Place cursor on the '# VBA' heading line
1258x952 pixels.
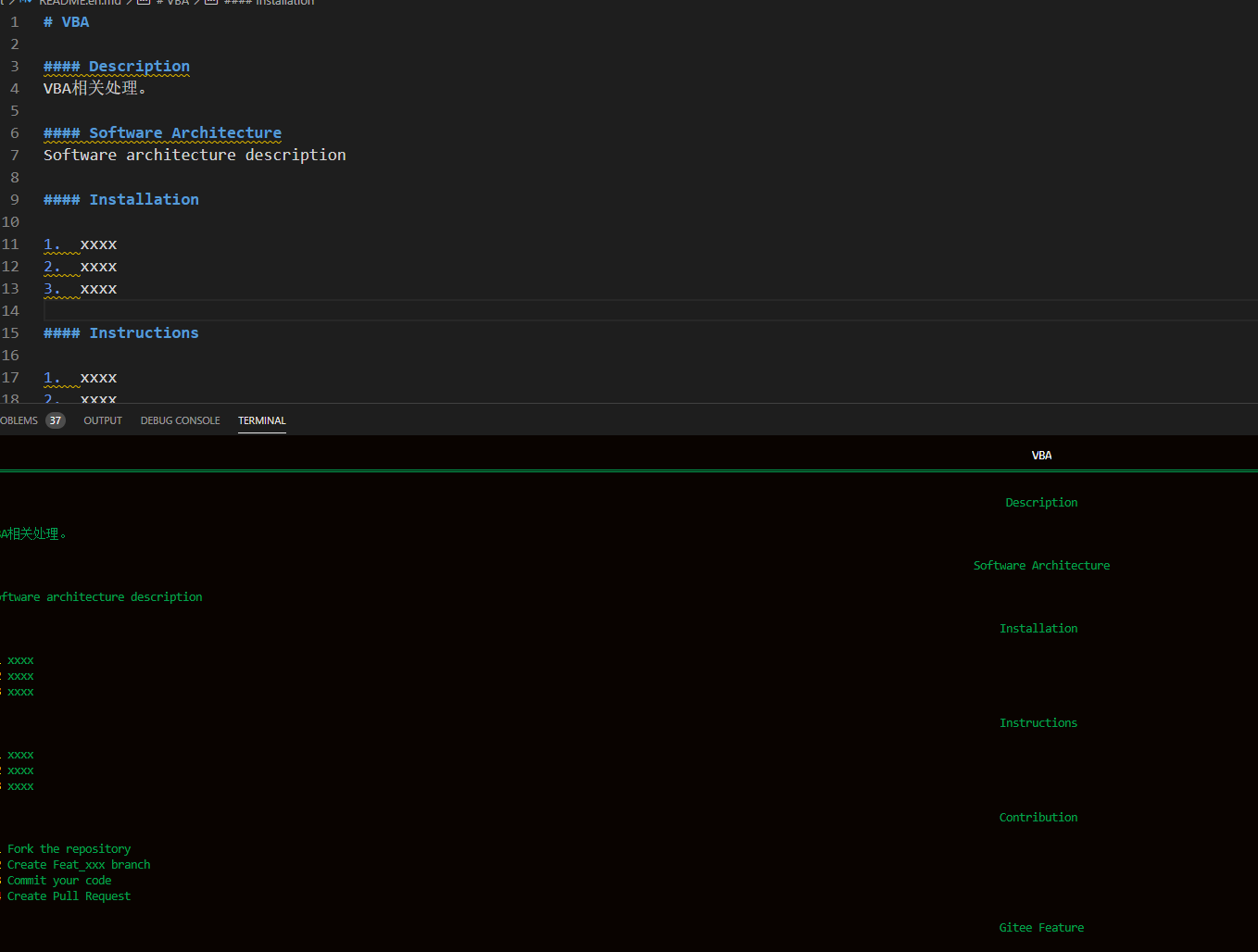[67, 22]
